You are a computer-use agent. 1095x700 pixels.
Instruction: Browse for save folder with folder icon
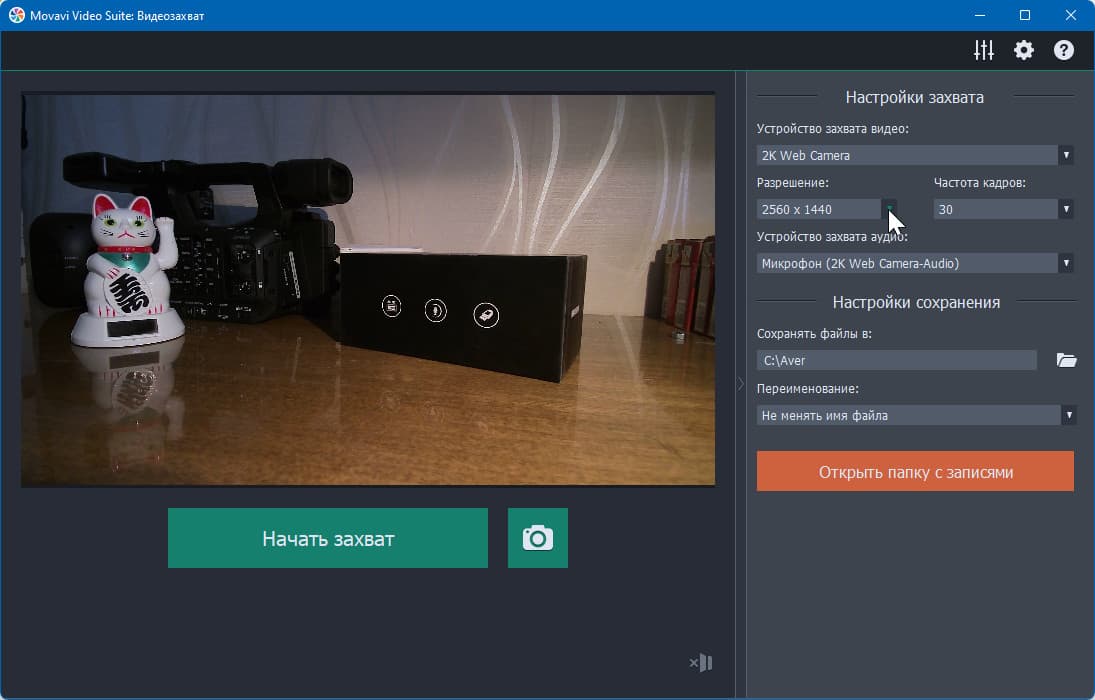1066,360
